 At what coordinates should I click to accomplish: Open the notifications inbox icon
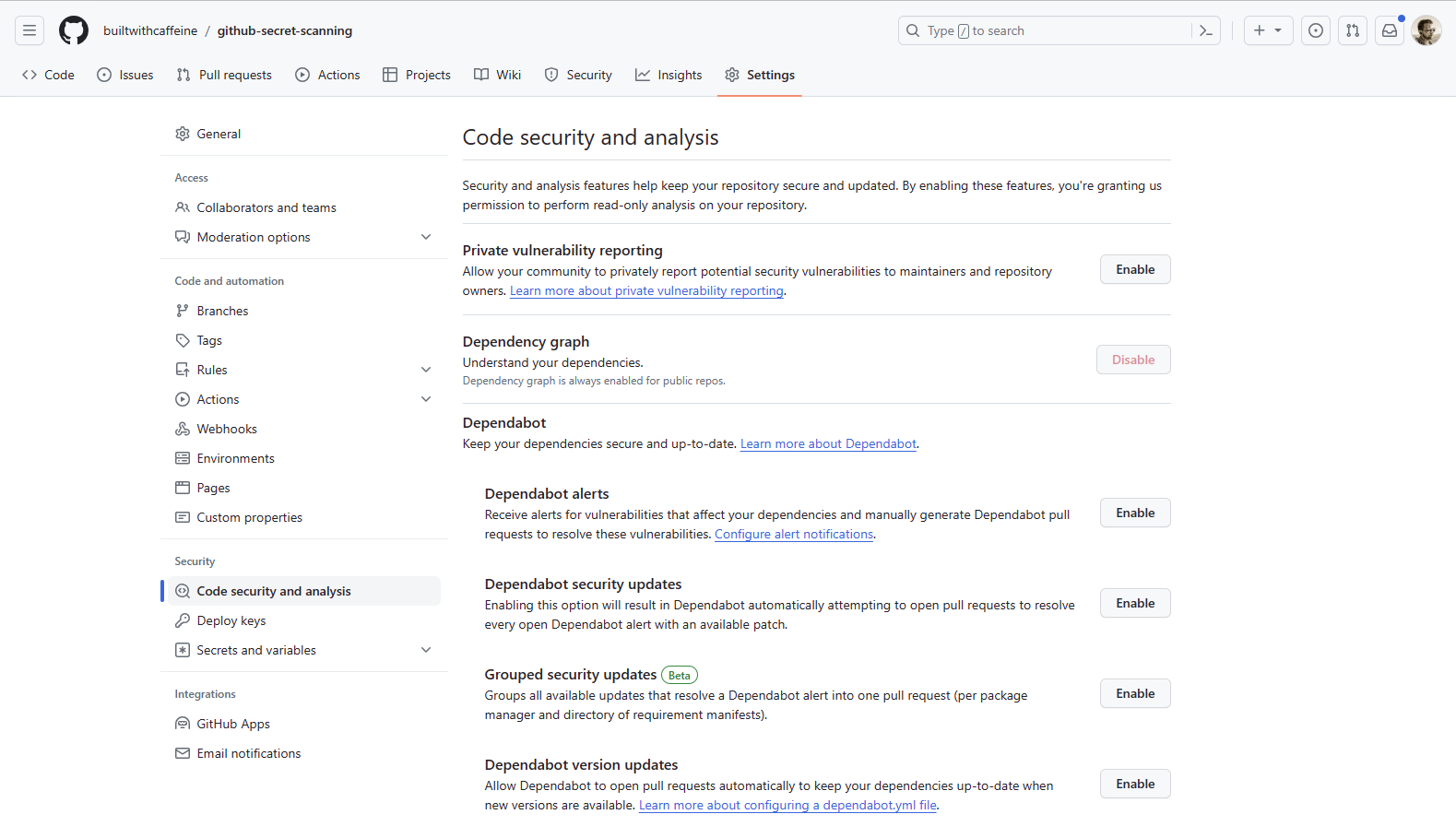[x=1390, y=30]
